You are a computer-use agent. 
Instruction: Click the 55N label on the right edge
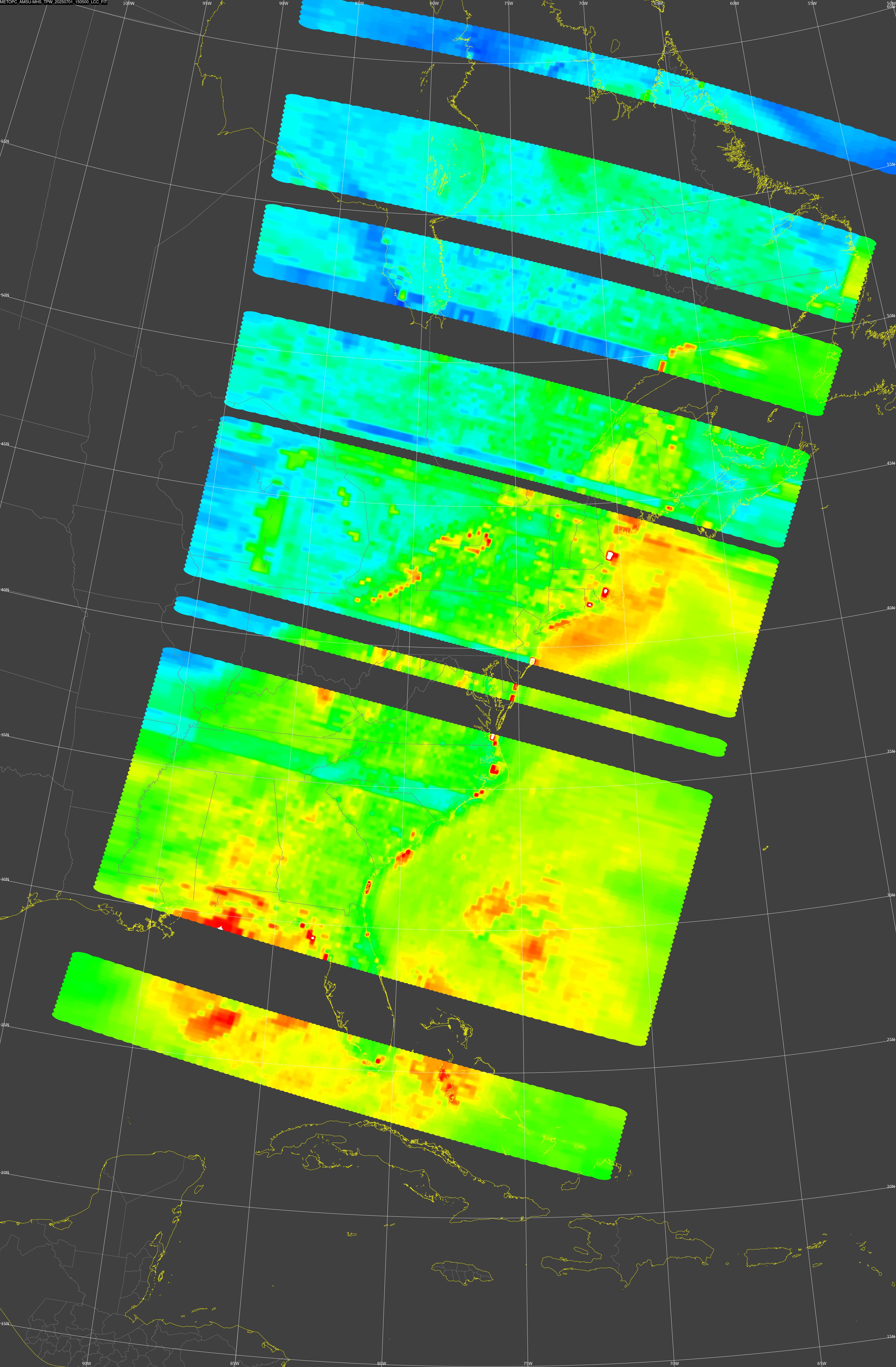891,165
